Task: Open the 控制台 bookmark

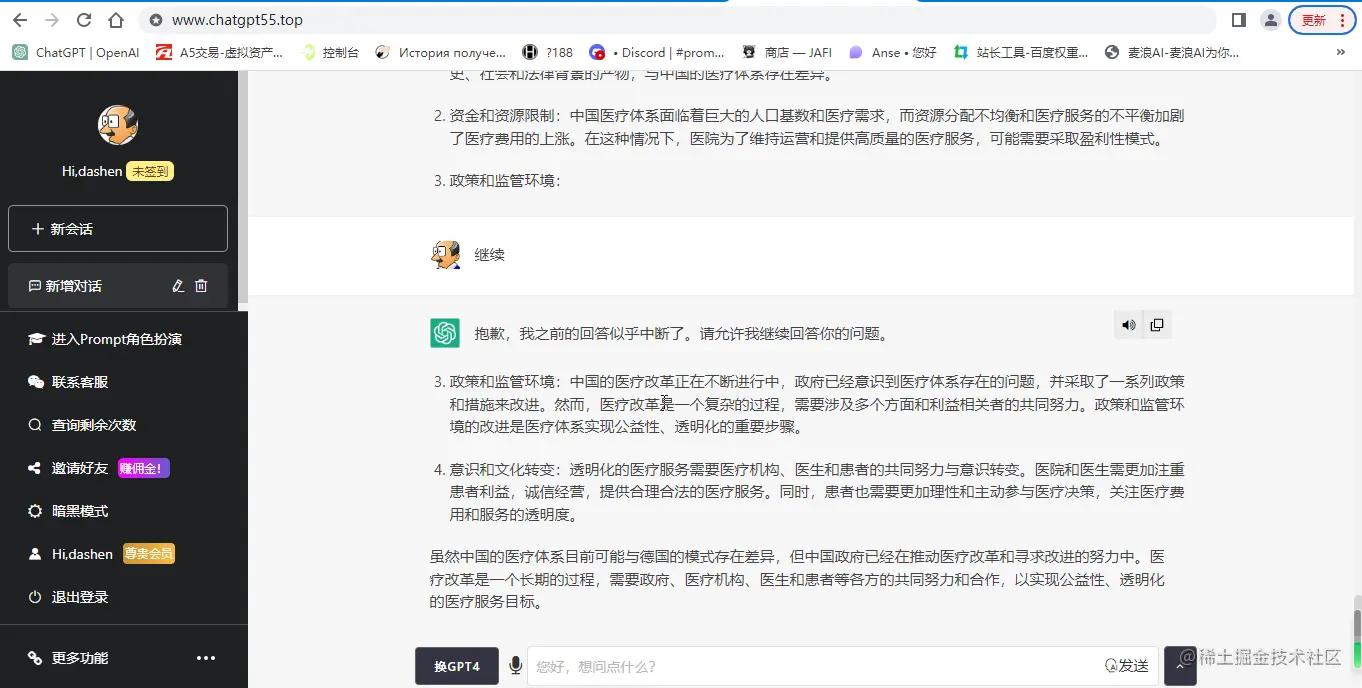Action: (331, 52)
